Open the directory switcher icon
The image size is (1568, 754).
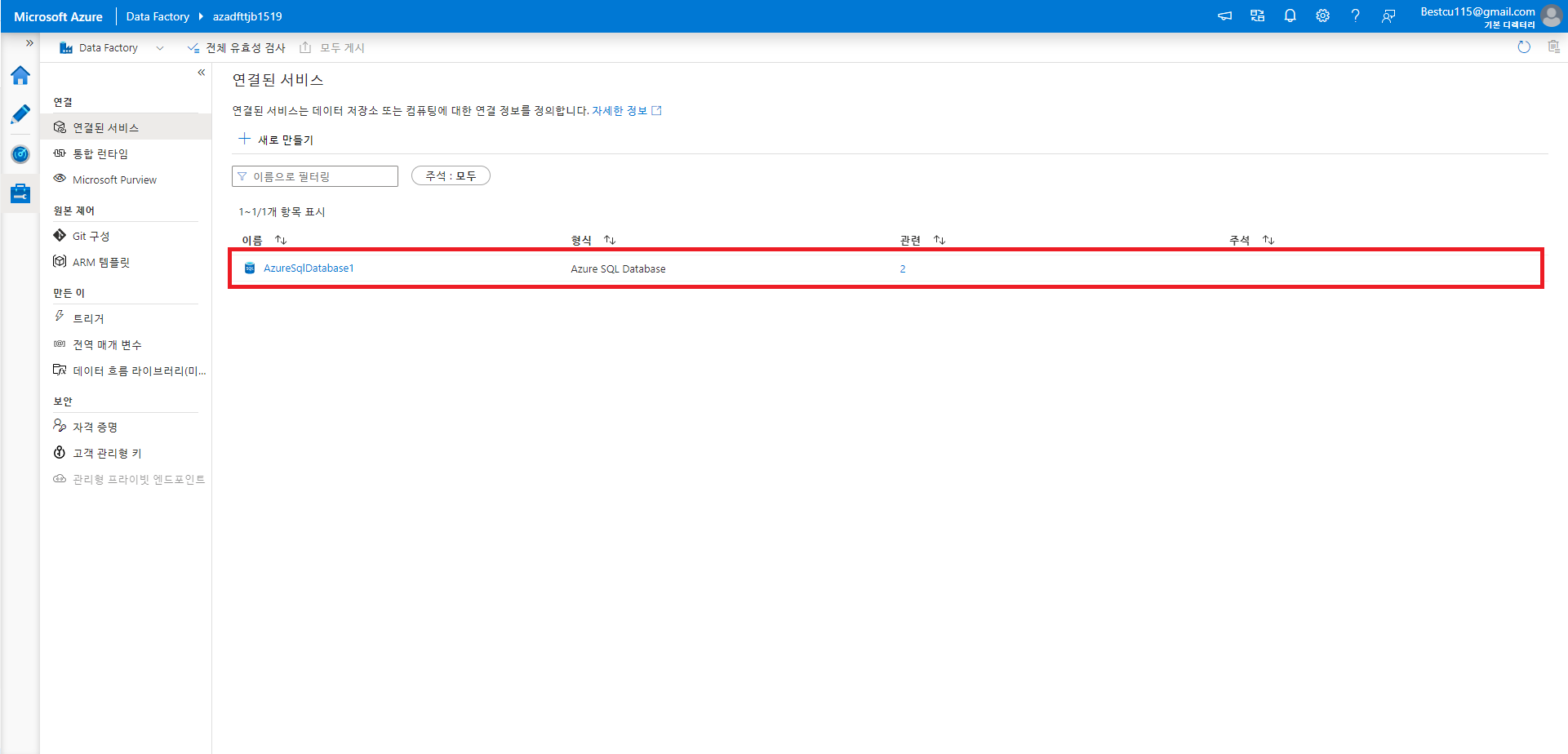(x=1257, y=16)
